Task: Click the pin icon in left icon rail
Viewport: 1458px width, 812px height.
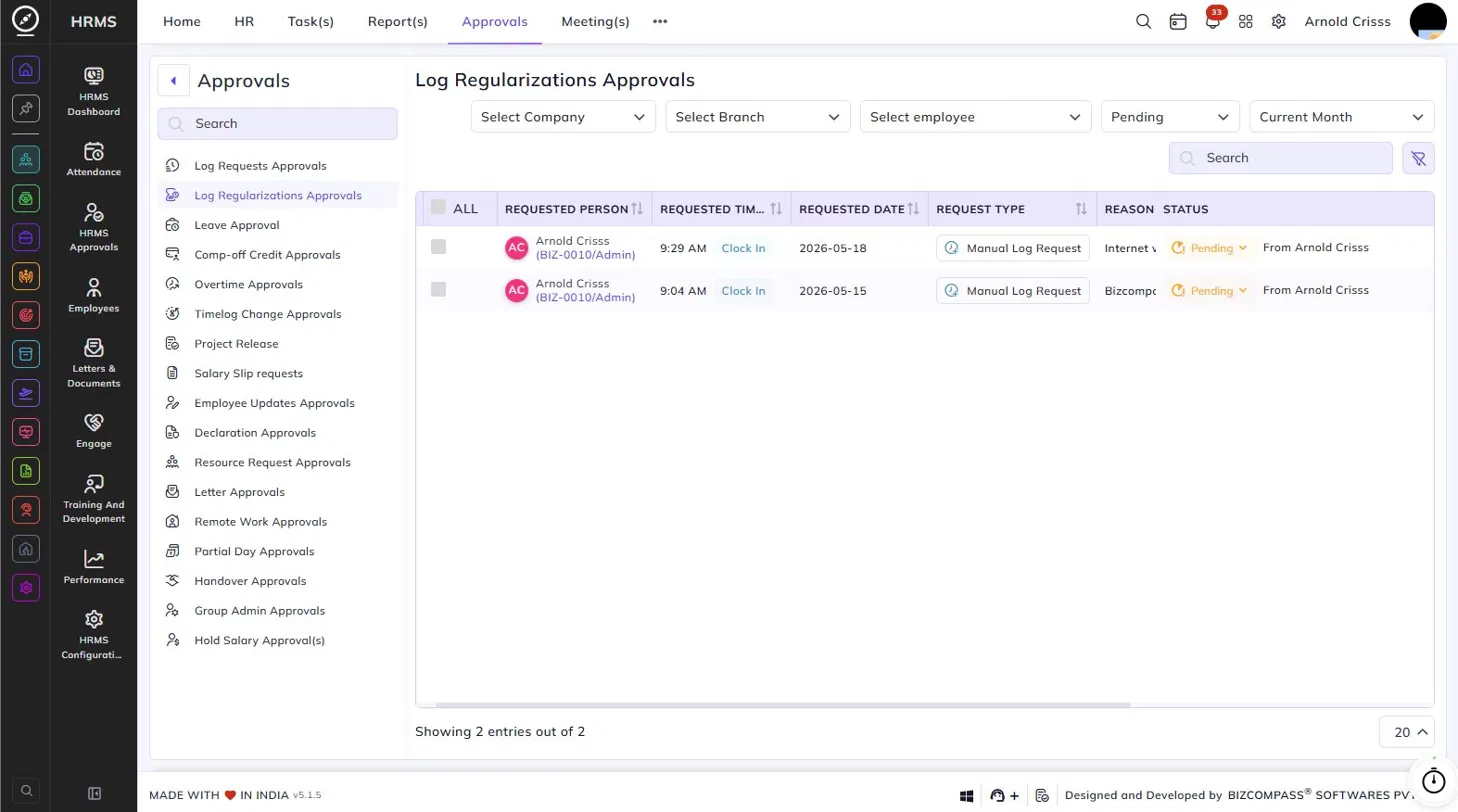Action: (26, 109)
